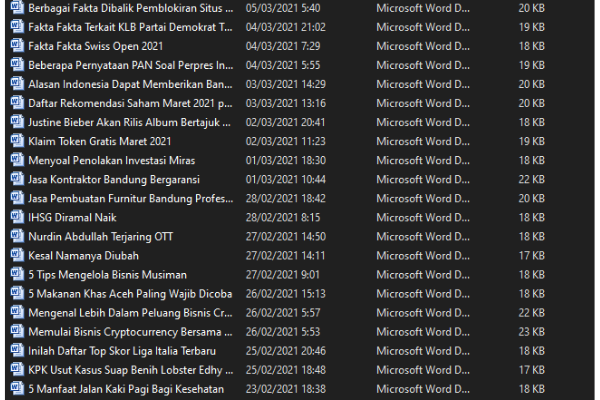Click file name 5 Makanan Khas Aceh Paling Wajib Dicoba

pos(130,294)
